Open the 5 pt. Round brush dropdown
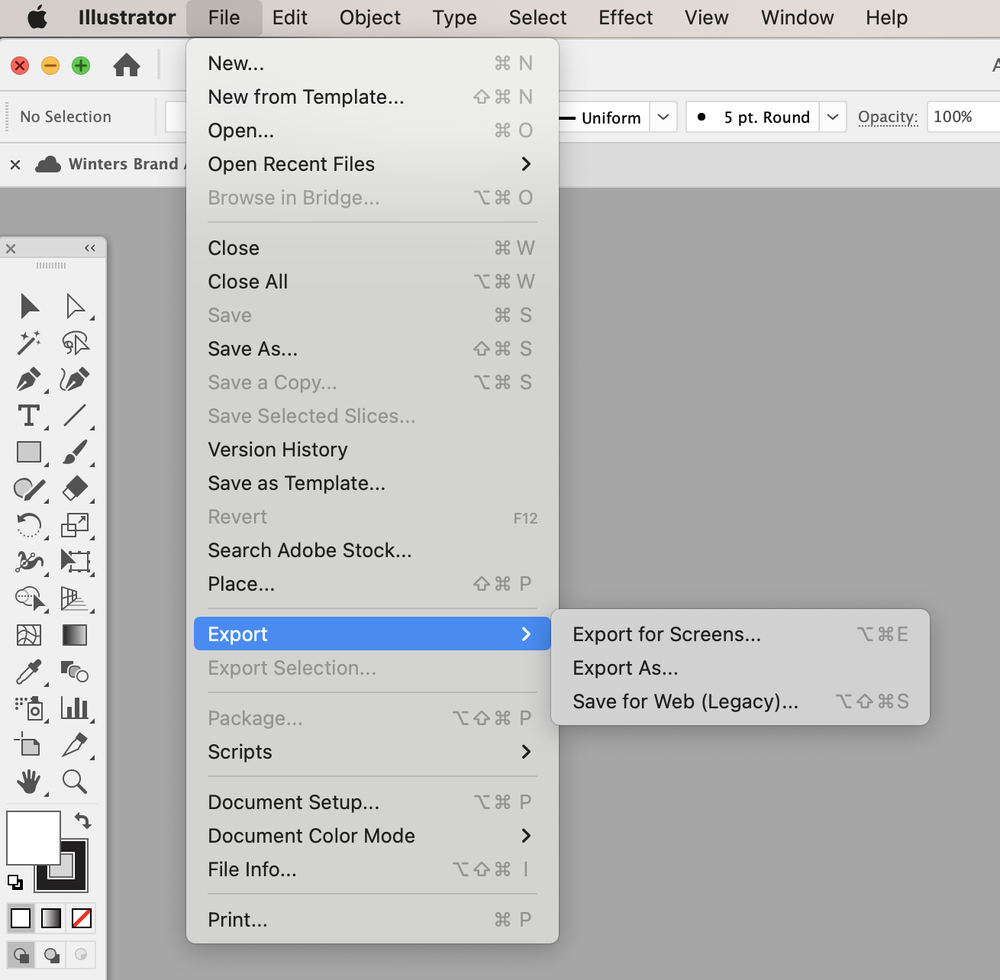1000x980 pixels. pyautogui.click(x=833, y=117)
